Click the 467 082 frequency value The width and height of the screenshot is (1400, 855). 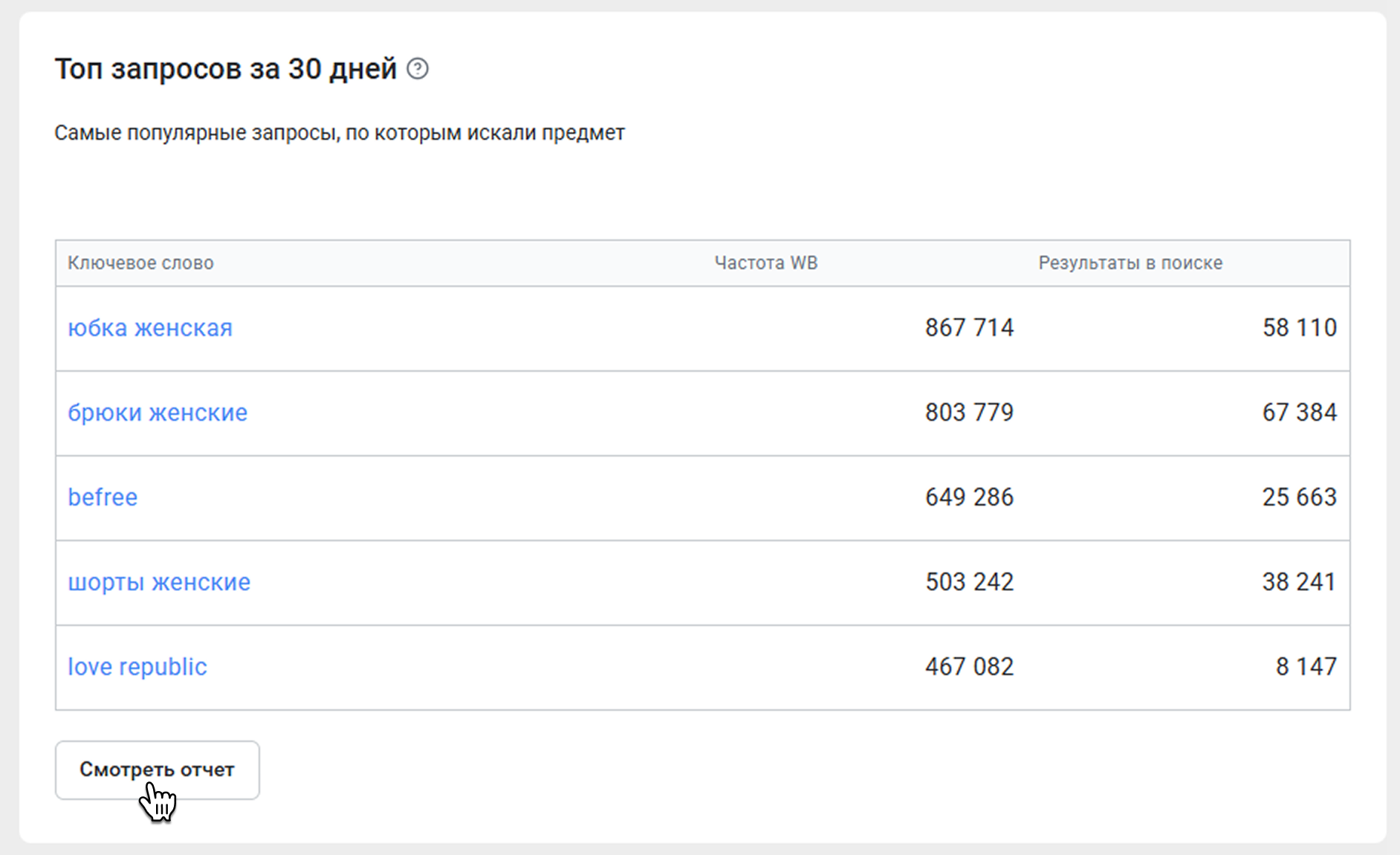(x=969, y=667)
